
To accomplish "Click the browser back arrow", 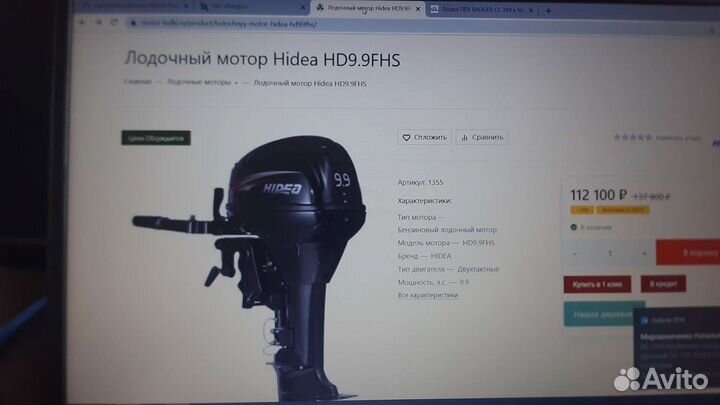I will pos(84,22).
